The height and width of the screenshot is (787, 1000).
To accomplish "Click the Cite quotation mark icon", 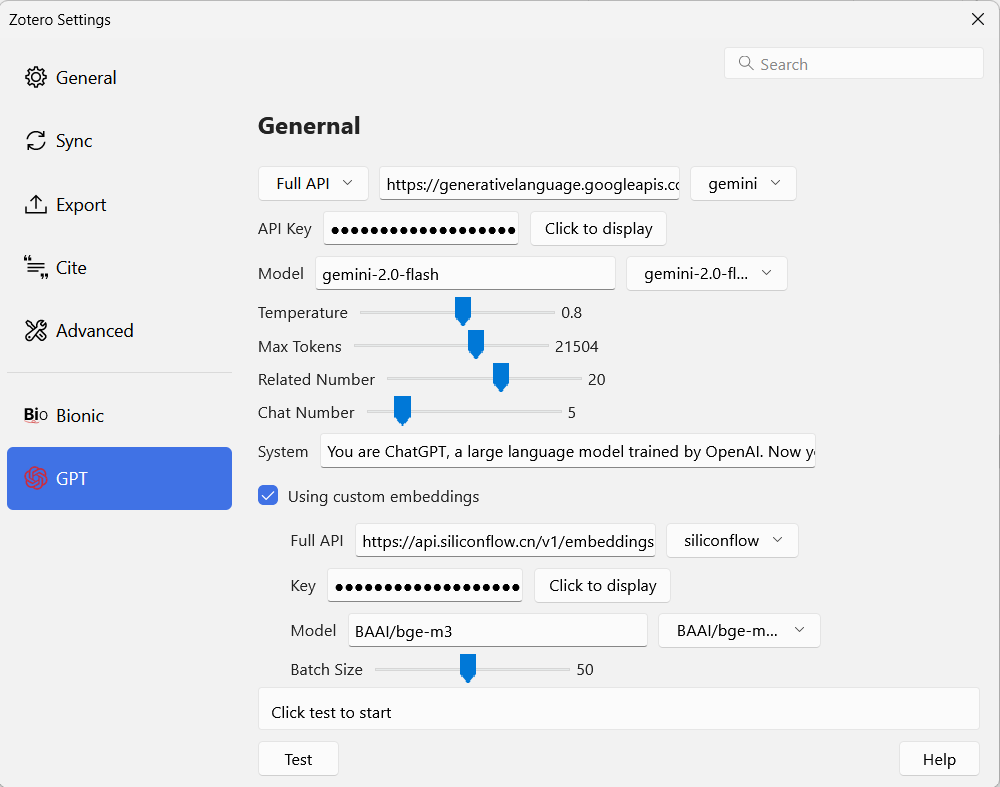I will [36, 268].
